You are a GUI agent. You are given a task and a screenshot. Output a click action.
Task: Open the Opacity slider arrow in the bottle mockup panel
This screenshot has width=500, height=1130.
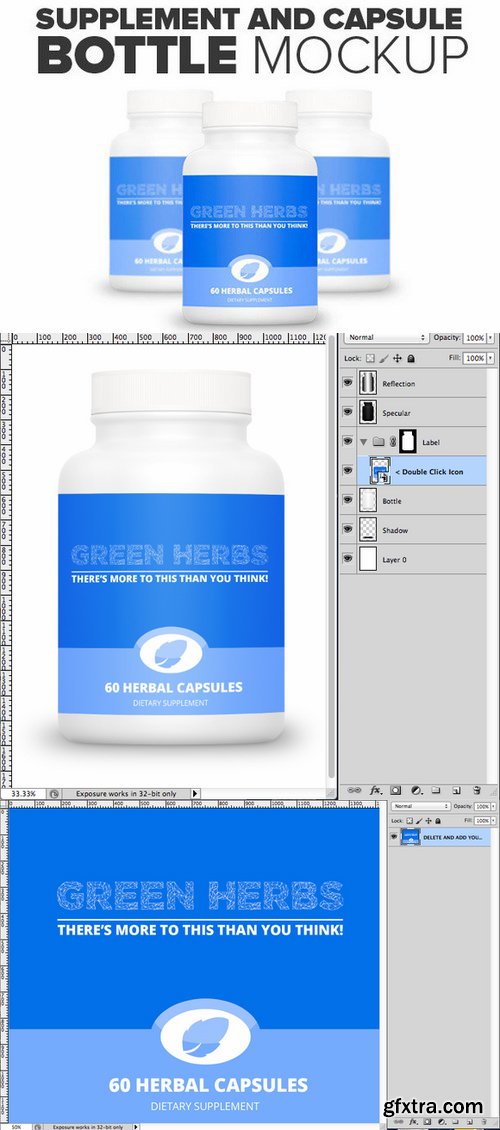pyautogui.click(x=491, y=337)
